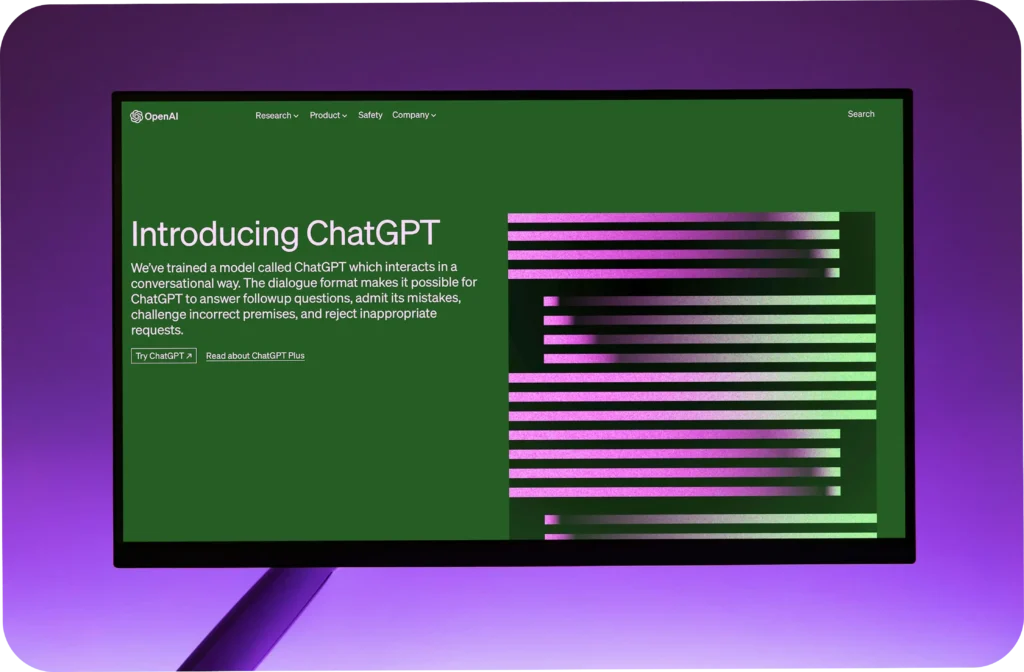Go to the Safety page
Viewport: 1024px width, 672px height.
[x=370, y=115]
